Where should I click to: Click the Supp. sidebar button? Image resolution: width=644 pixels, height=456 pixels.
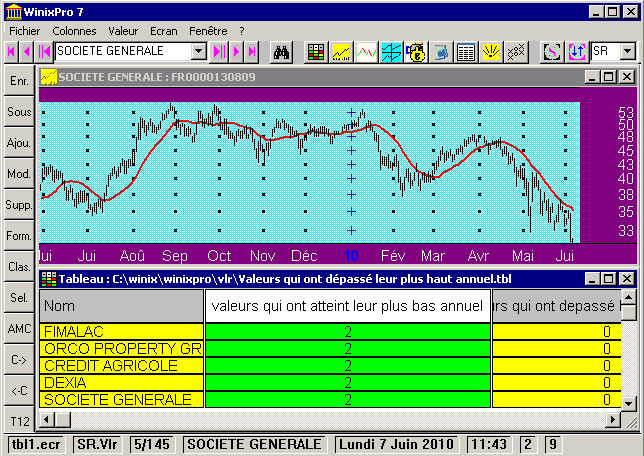tap(19, 205)
